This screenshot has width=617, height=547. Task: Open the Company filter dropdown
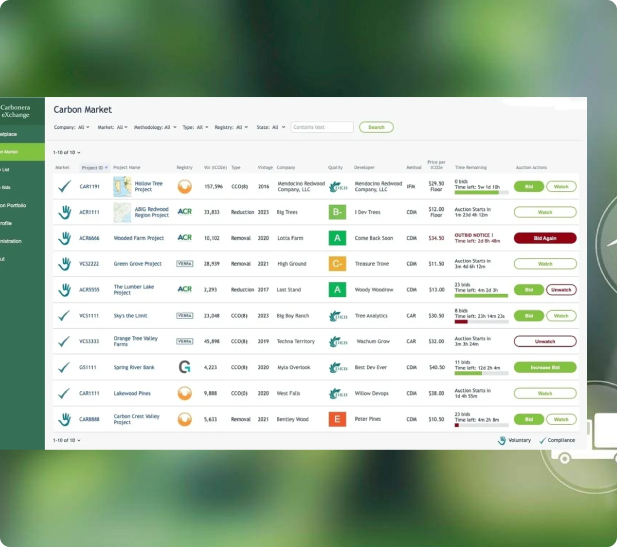(x=72, y=128)
